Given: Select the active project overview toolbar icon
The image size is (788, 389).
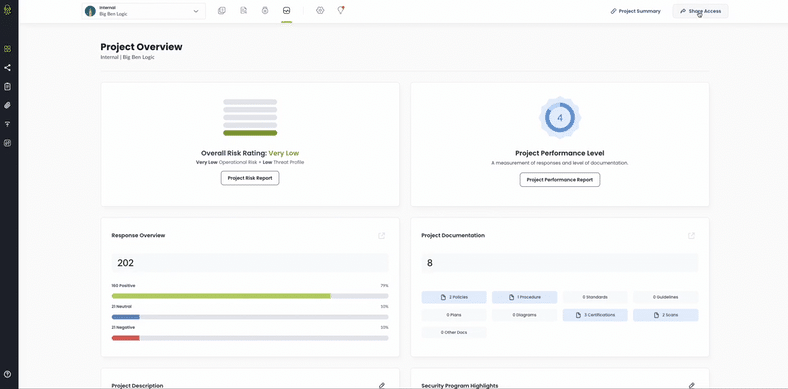Looking at the screenshot, I should pyautogui.click(x=286, y=11).
